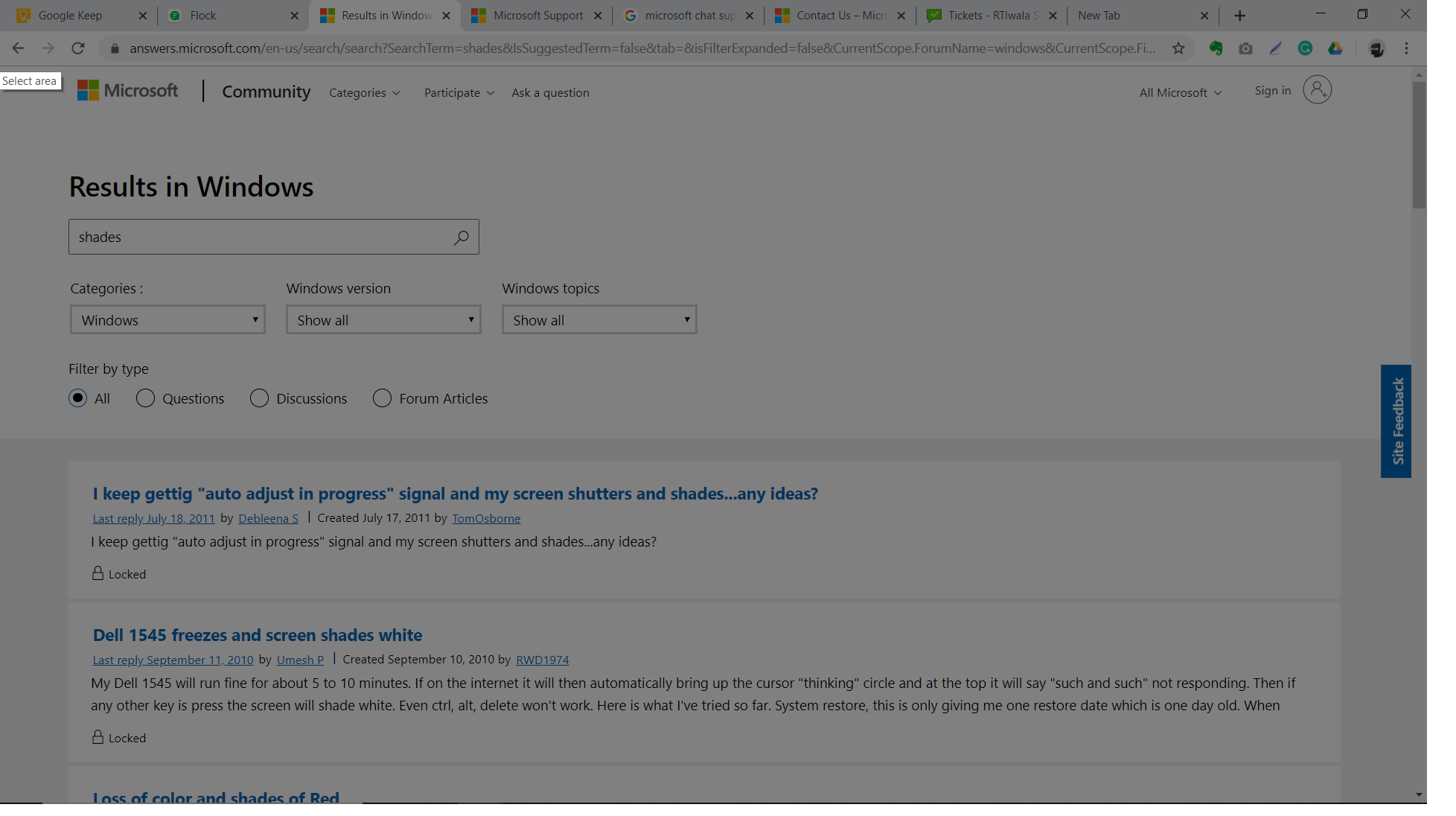Select the Discussions filter radio button
Viewport: 1456px width, 816px height.
click(x=260, y=398)
